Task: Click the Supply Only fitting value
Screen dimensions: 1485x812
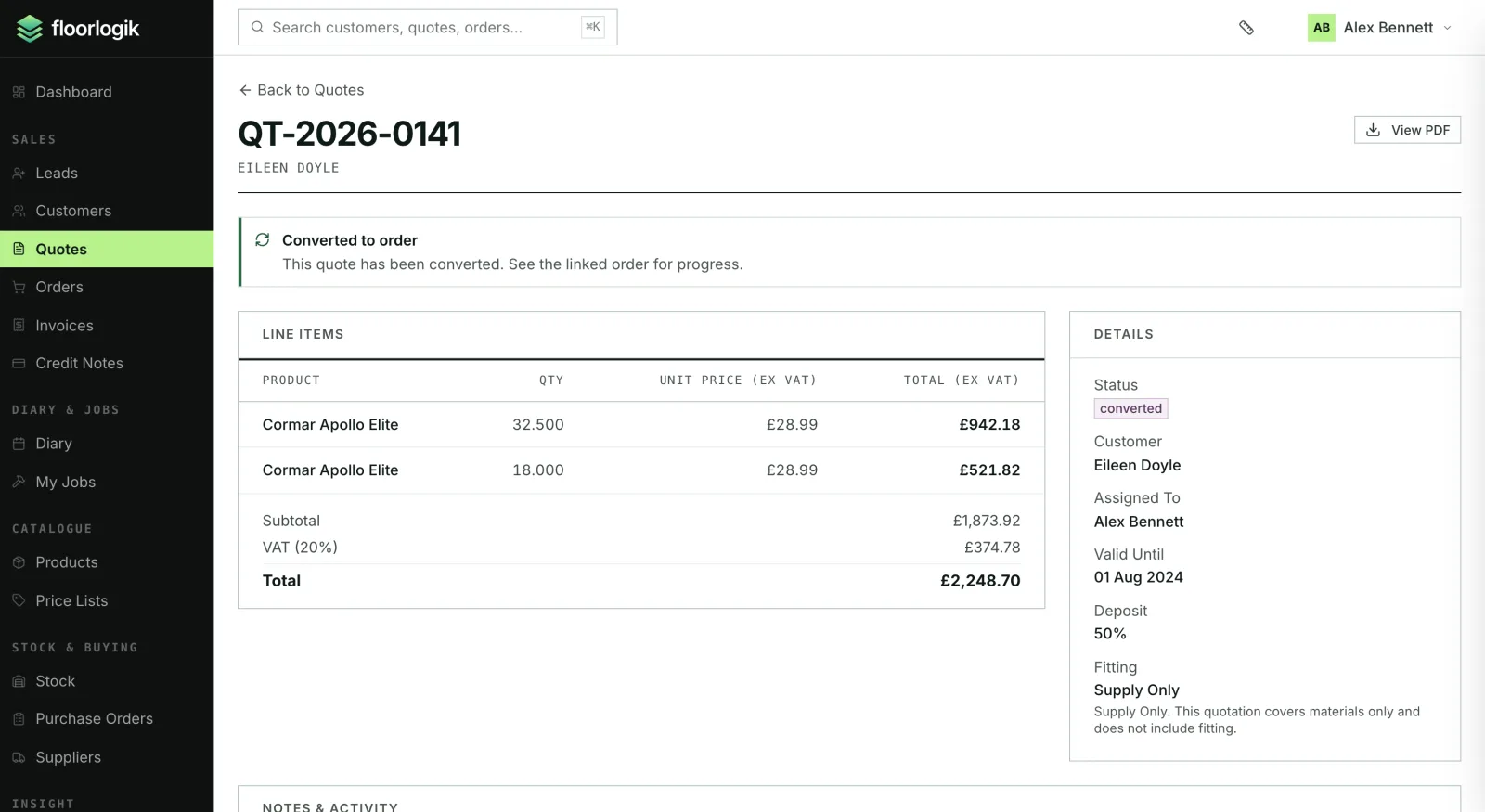Action: pyautogui.click(x=1136, y=690)
